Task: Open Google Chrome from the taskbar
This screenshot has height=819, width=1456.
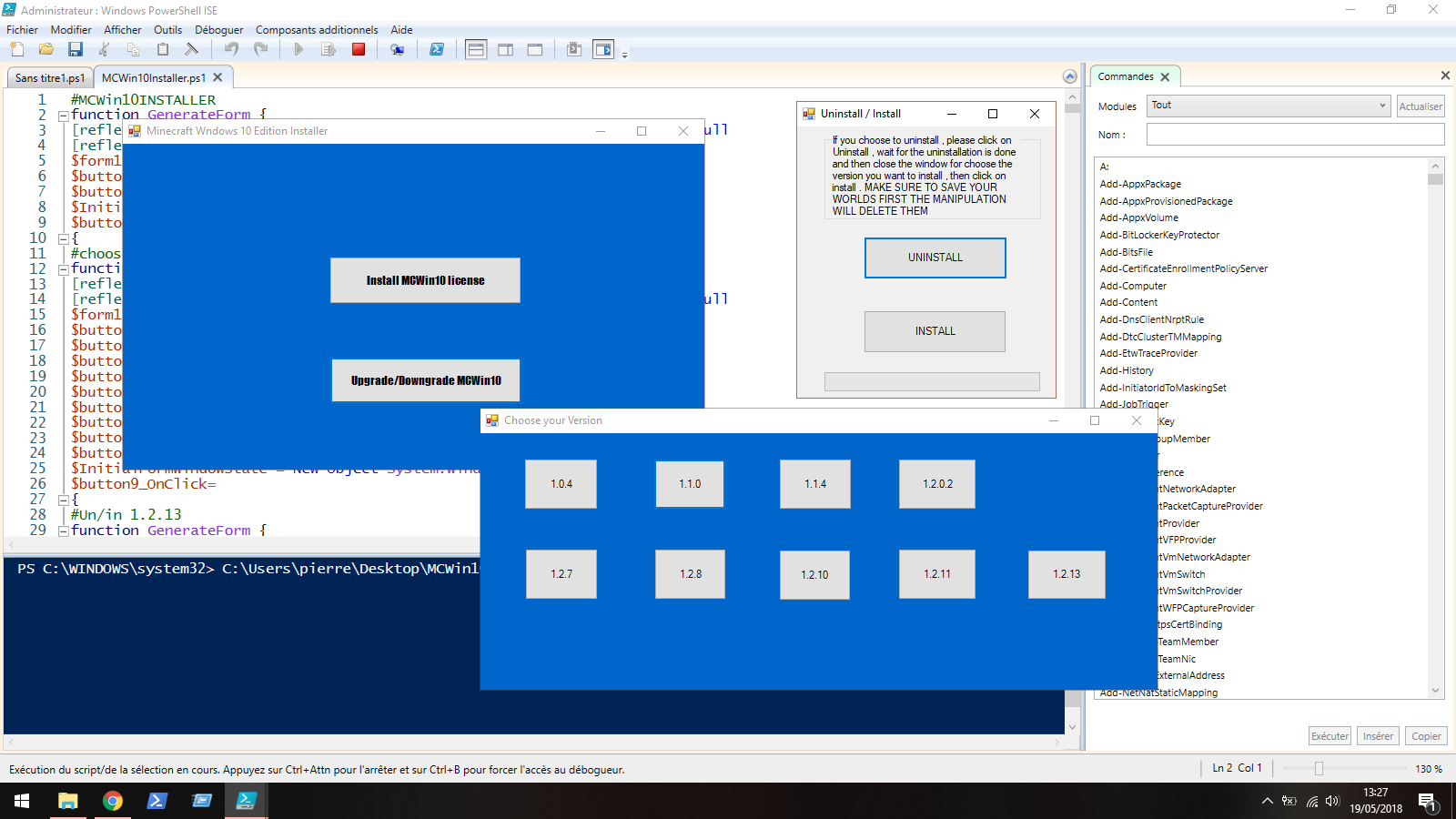Action: 113,801
